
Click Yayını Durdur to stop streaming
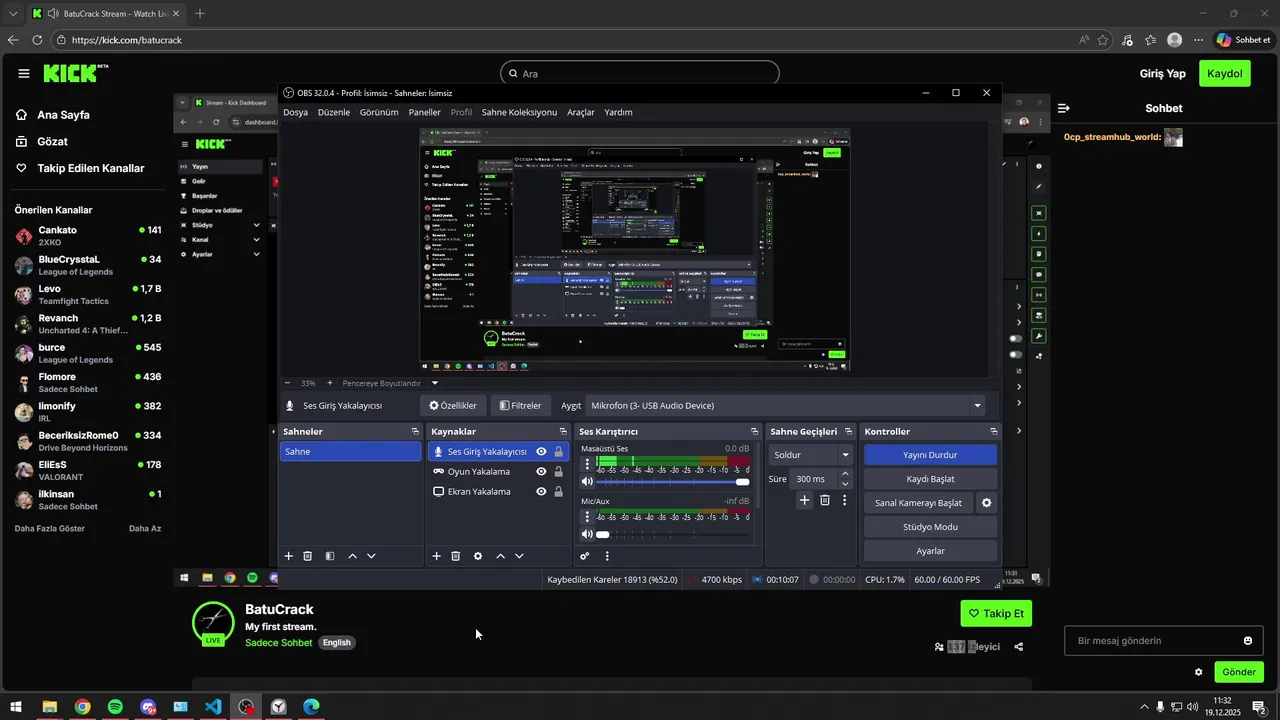[x=930, y=455]
